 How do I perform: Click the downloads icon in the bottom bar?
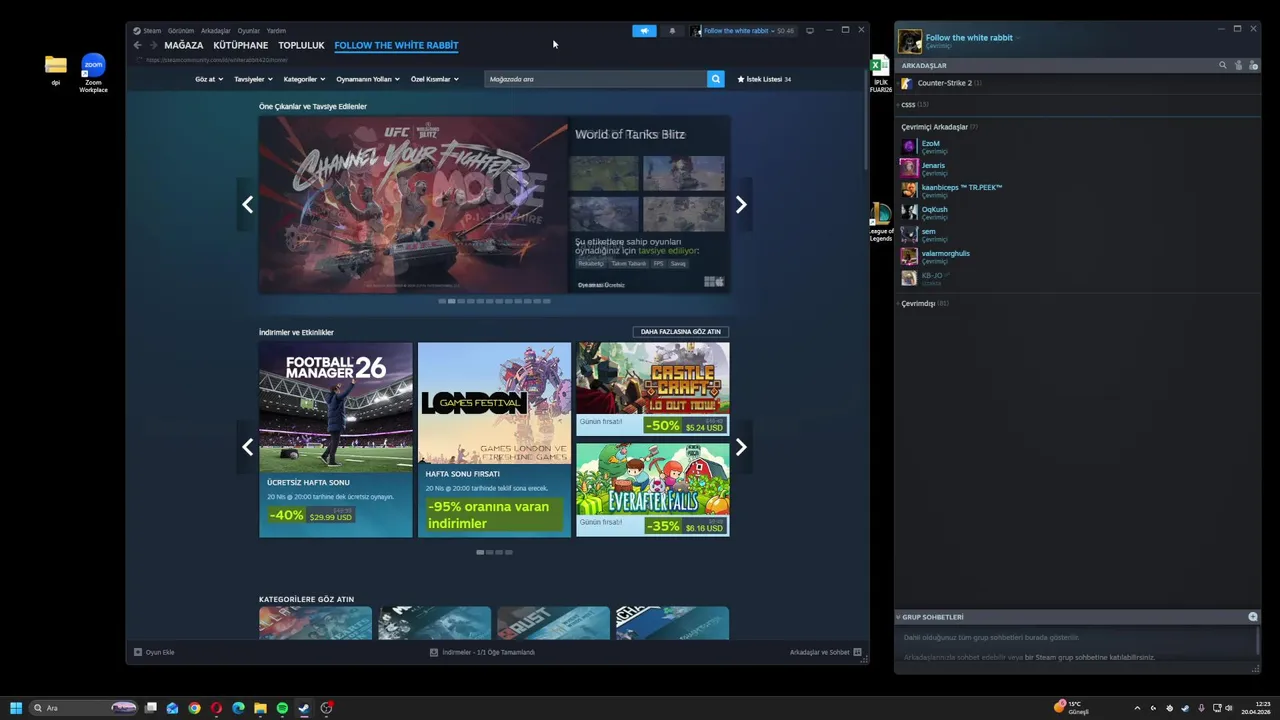pos(434,652)
